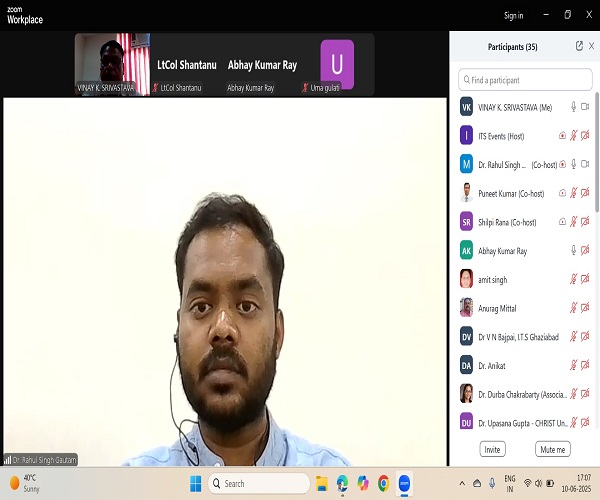Click Sign in at top
600x500 pixels.
pyautogui.click(x=513, y=15)
